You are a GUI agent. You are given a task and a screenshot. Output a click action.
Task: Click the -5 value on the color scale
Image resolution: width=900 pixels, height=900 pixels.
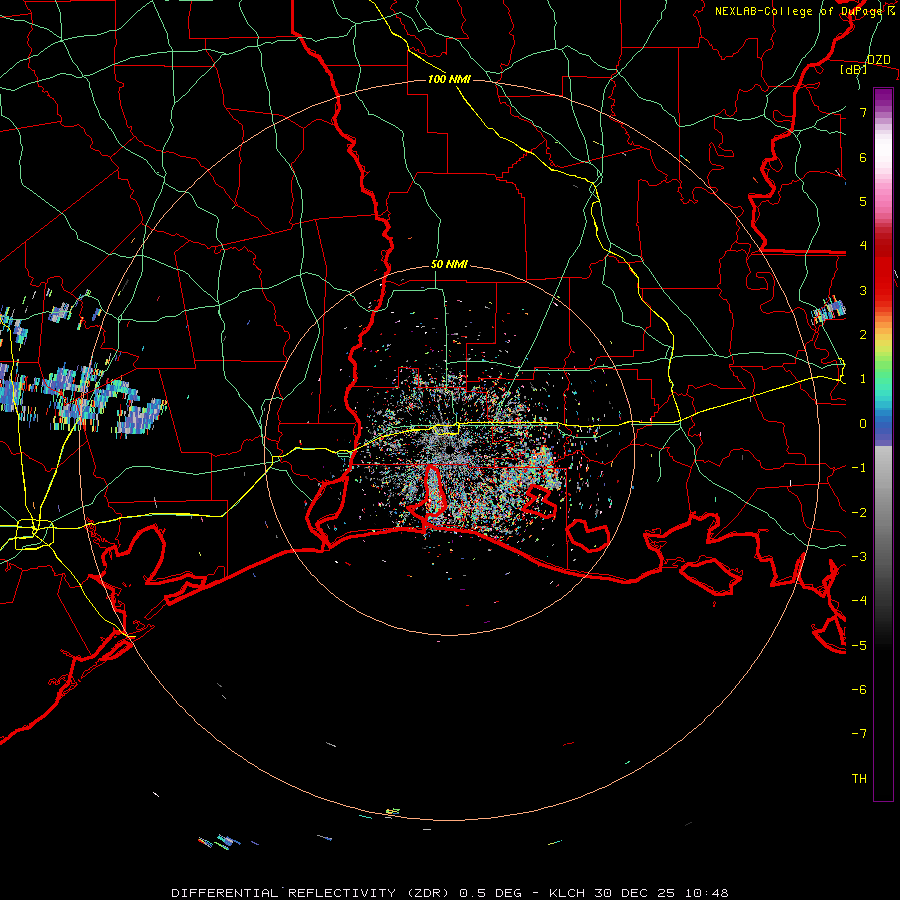coord(859,646)
